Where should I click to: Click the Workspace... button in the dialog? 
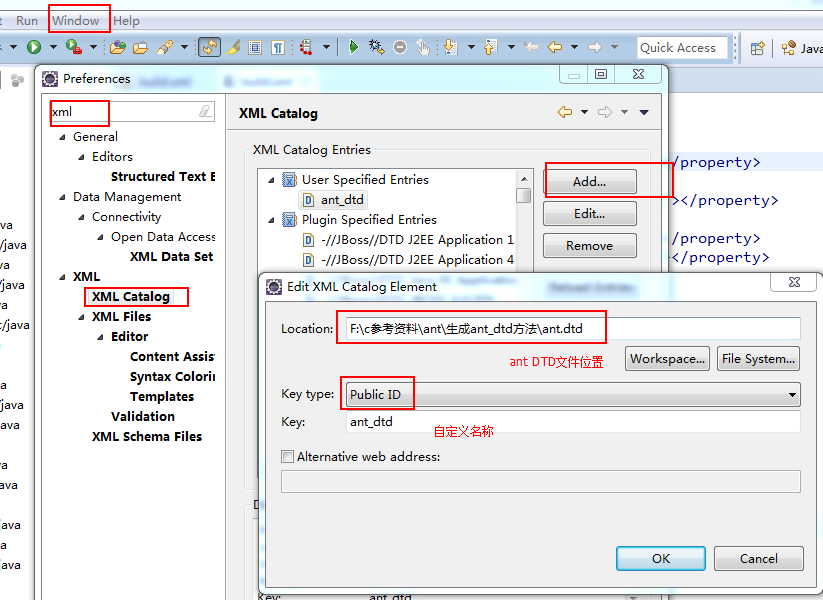(666, 358)
